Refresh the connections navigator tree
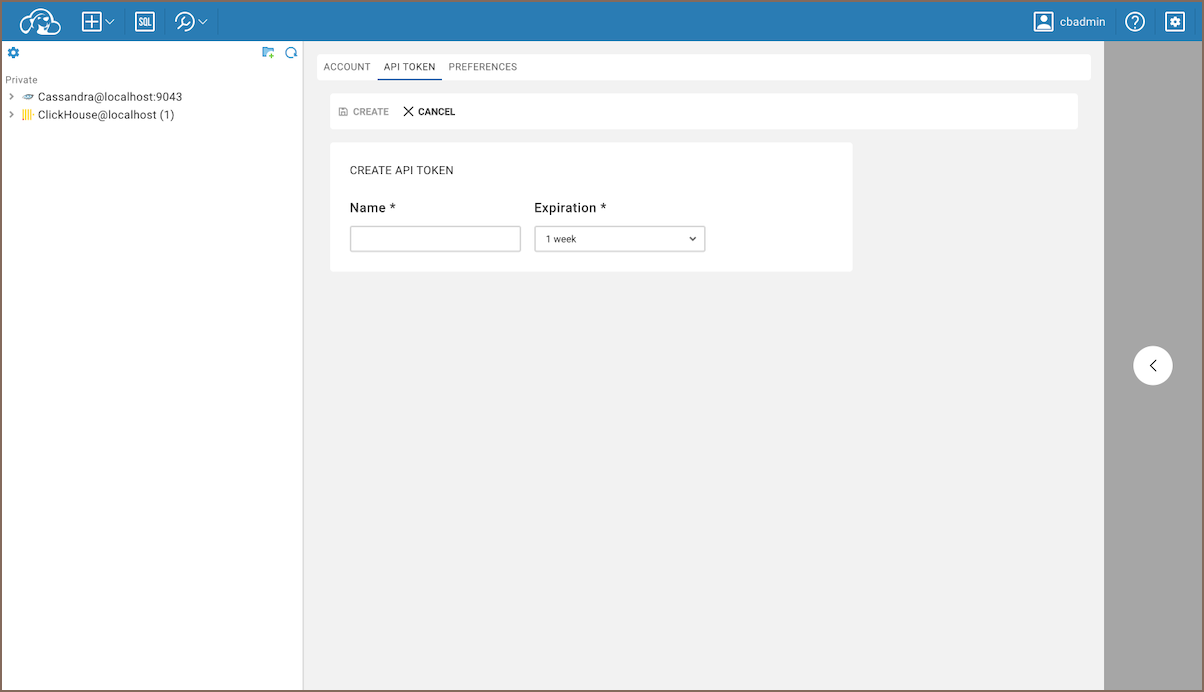This screenshot has height=692, width=1204. point(291,53)
